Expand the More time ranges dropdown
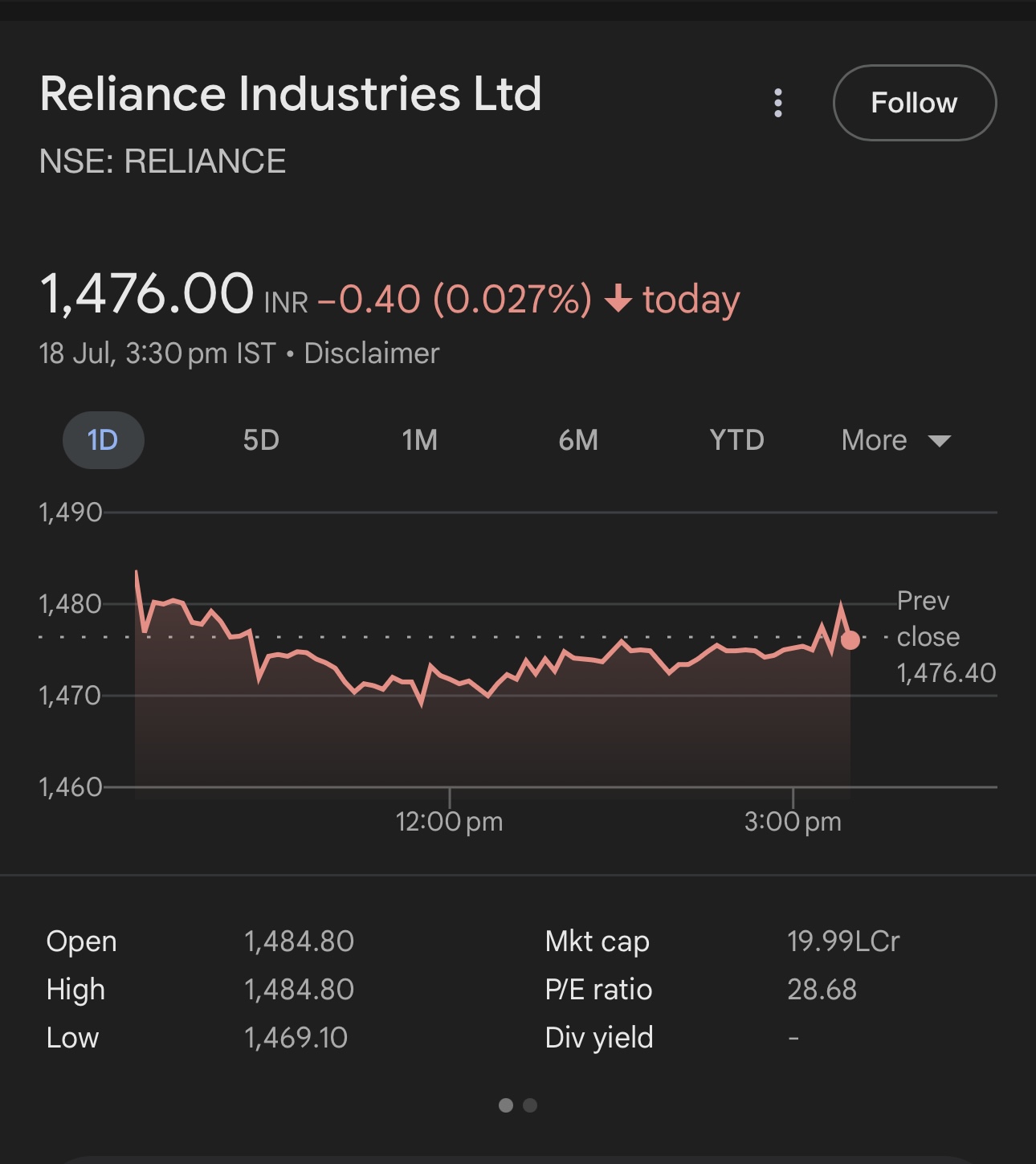1036x1164 pixels. point(895,440)
